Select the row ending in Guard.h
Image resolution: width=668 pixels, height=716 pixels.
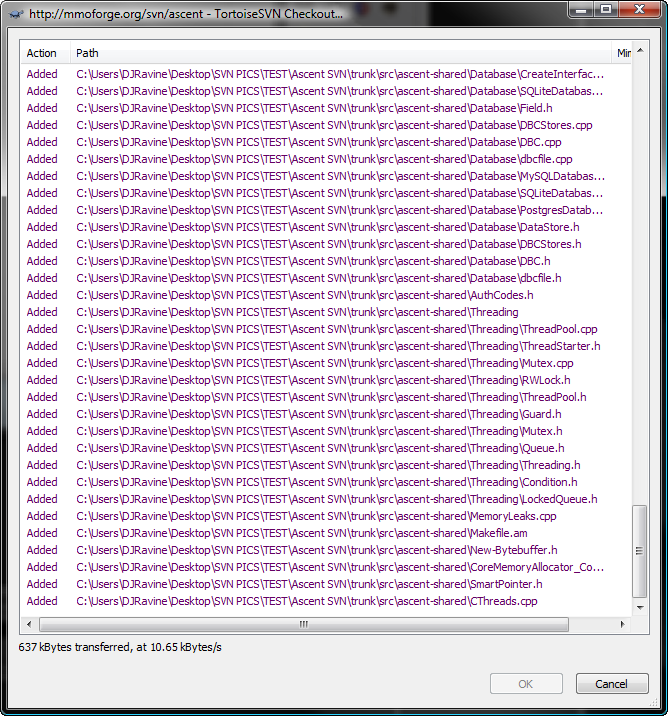click(326, 414)
